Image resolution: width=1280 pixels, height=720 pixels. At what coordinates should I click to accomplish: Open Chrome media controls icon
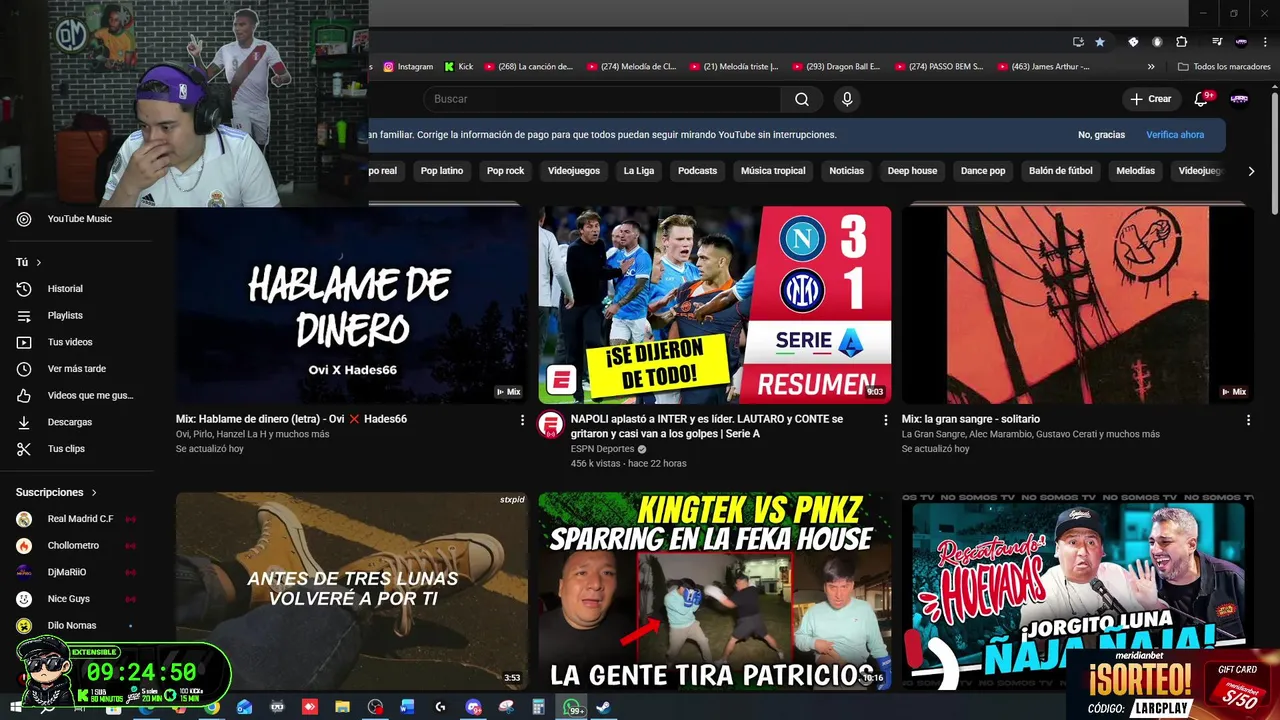[x=1217, y=42]
